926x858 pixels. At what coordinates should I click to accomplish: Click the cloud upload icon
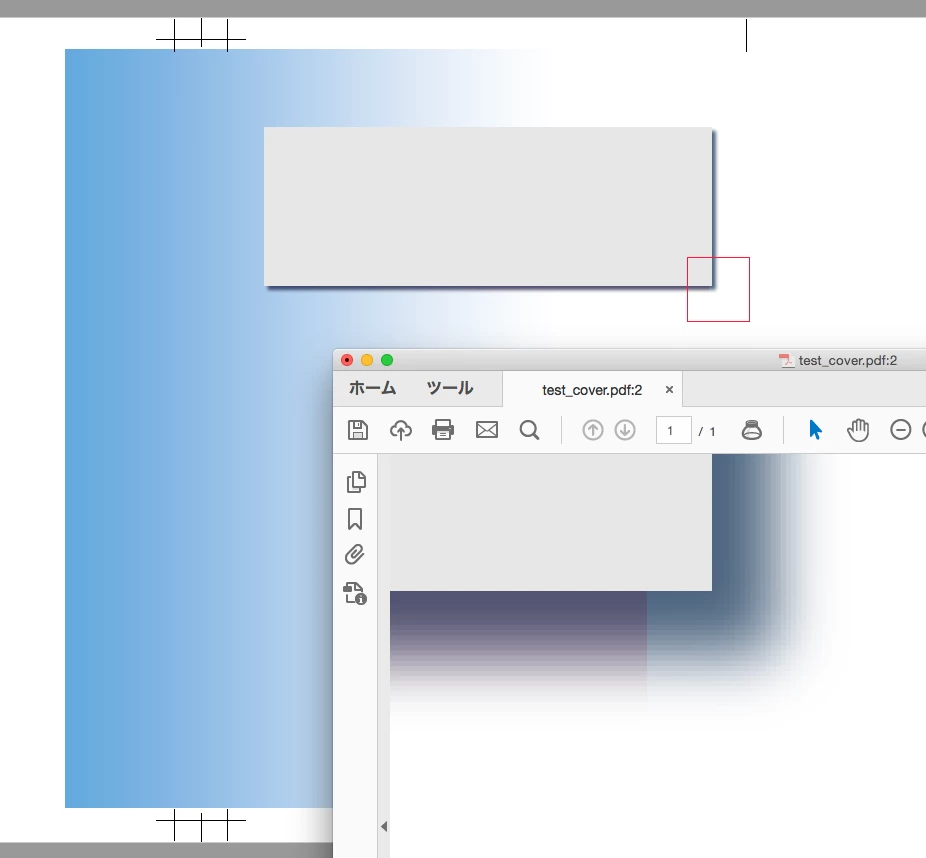point(401,430)
